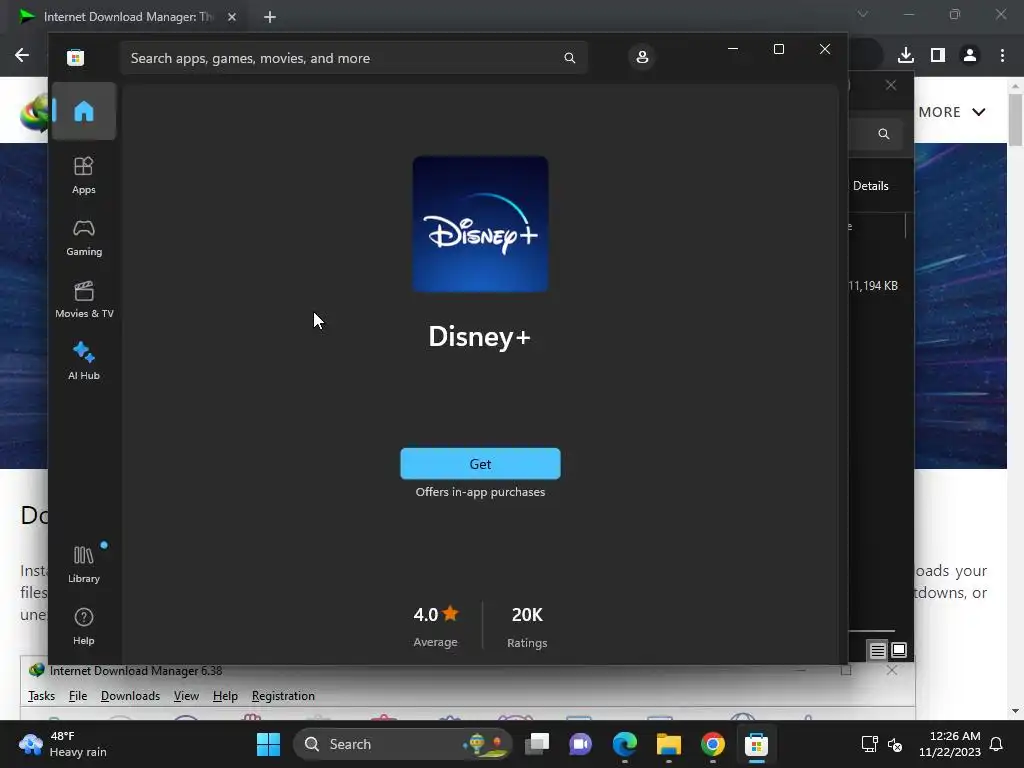
Task: Open Chrome downloads icon
Action: 905,55
